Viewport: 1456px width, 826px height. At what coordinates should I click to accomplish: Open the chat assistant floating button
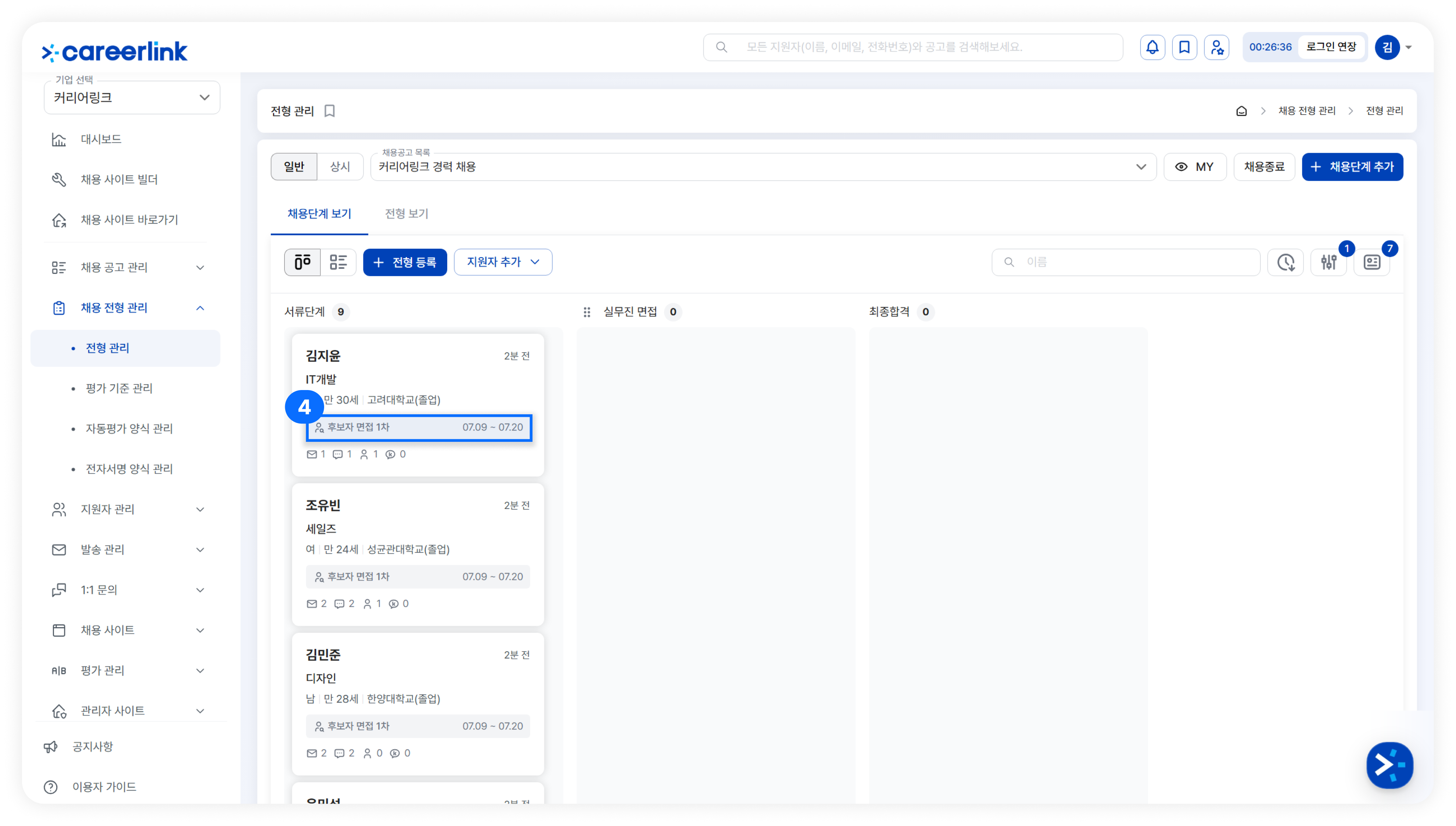1389,765
